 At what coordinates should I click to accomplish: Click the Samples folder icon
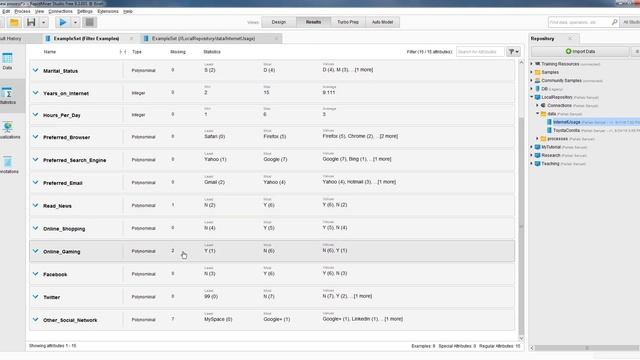[538, 72]
